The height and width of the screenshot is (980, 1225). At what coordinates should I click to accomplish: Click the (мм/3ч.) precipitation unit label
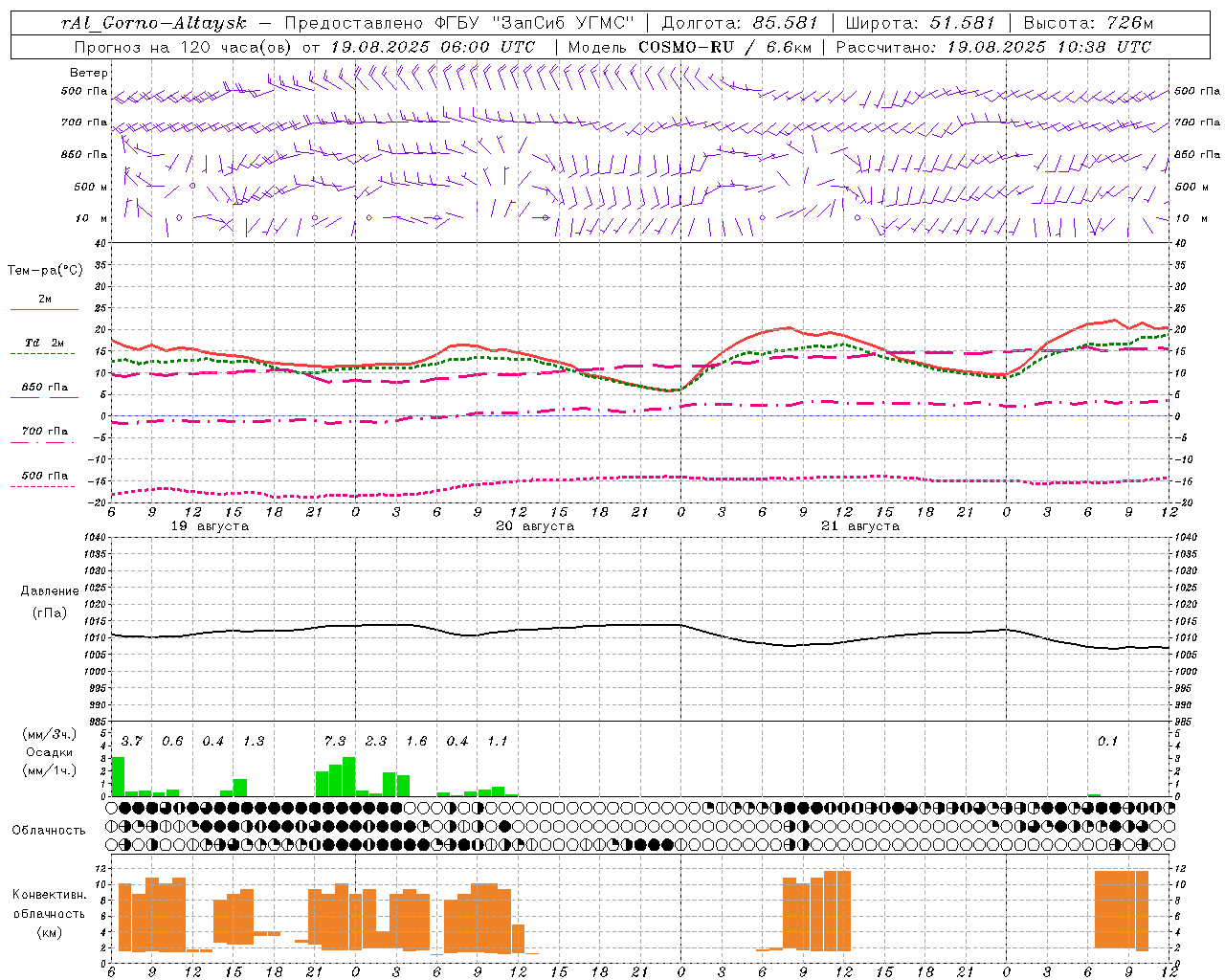(49, 734)
